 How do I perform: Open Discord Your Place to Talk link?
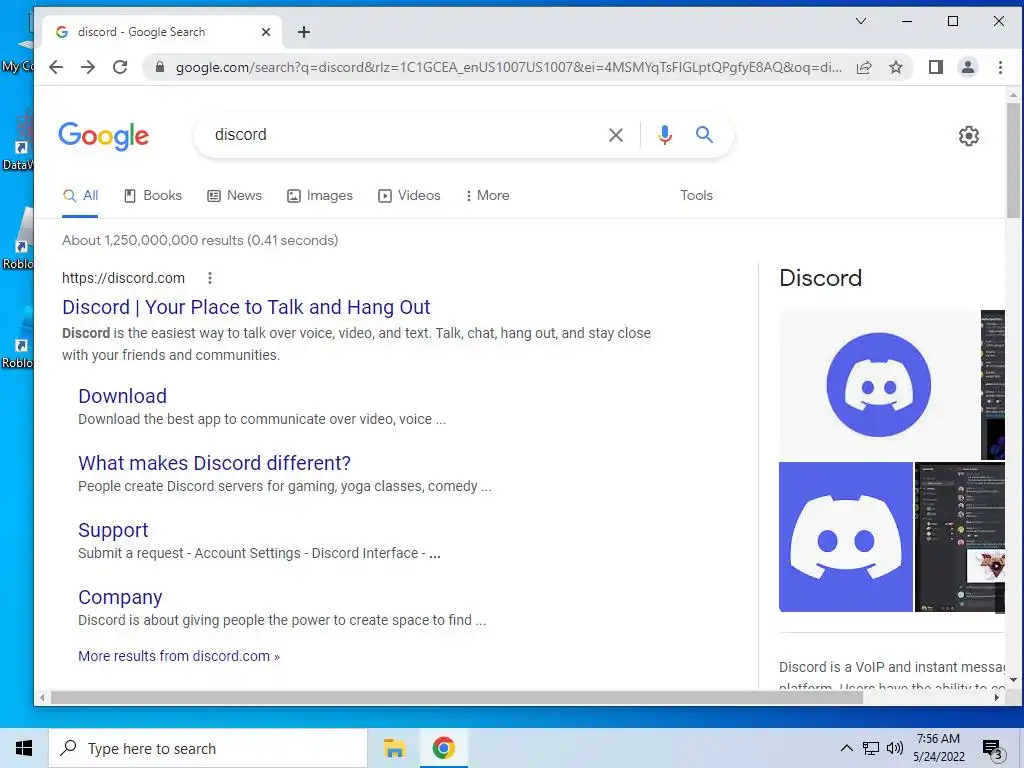pos(246,307)
